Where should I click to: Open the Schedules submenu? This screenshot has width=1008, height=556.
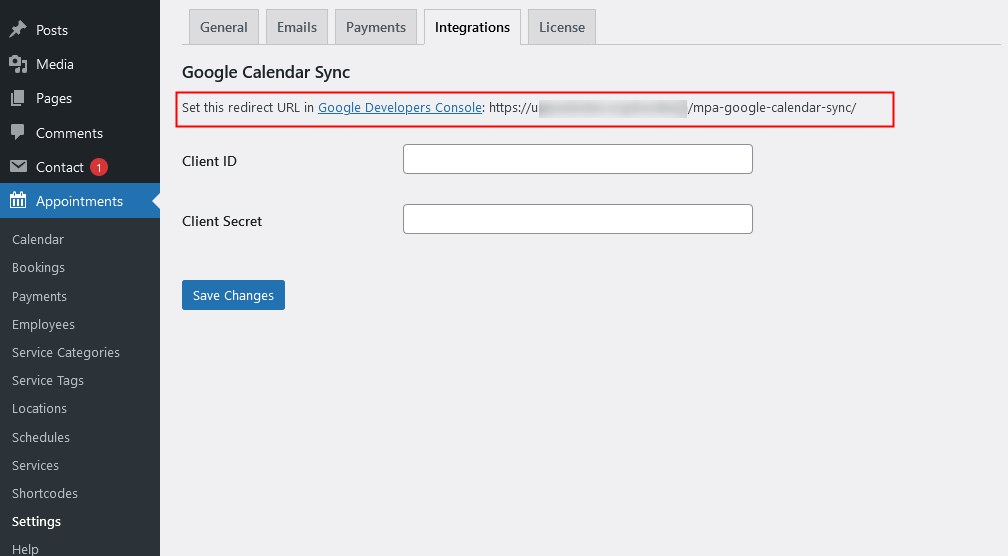point(40,437)
